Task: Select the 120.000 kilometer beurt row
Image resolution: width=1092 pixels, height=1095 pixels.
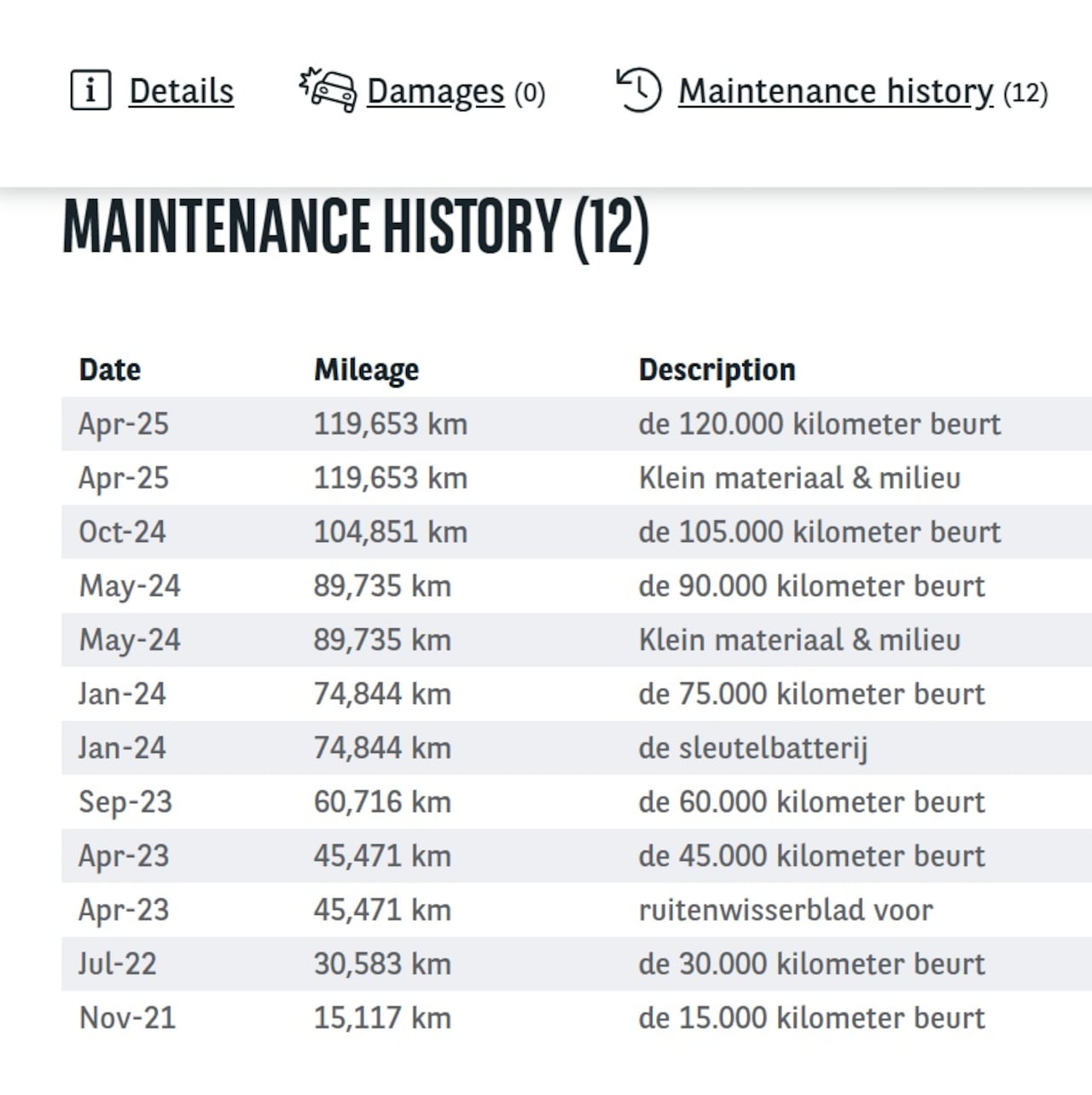Action: (819, 424)
